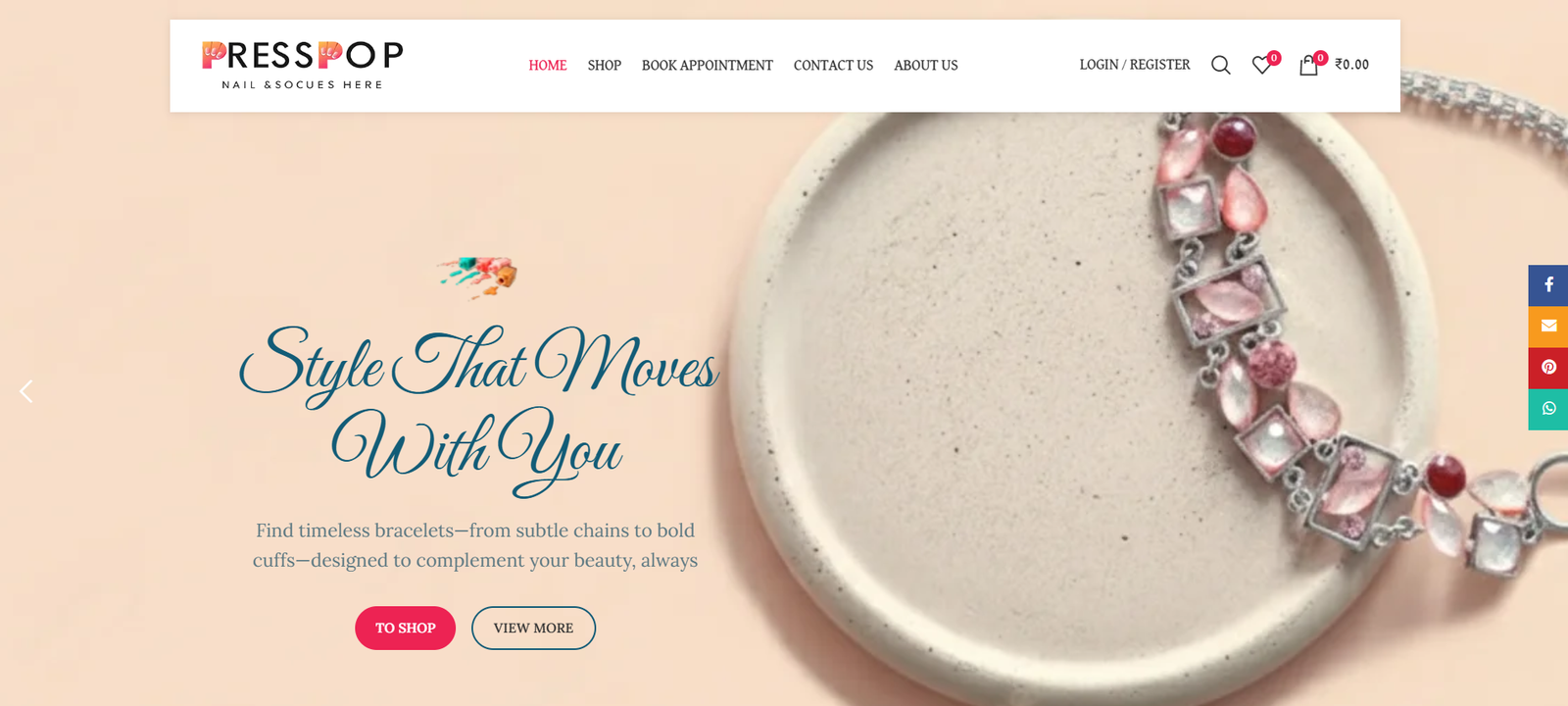Screen dimensions: 1568x706
Task: Click the PressPop logo
Action: point(302,65)
